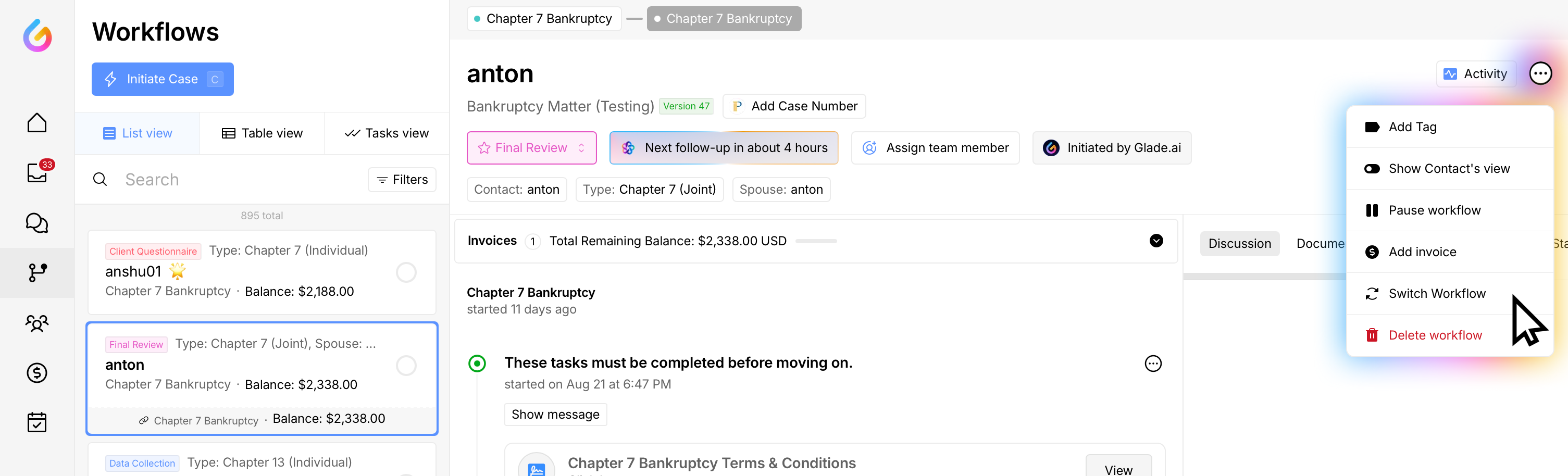Click the Search input field
The height and width of the screenshot is (476, 1568).
238,180
